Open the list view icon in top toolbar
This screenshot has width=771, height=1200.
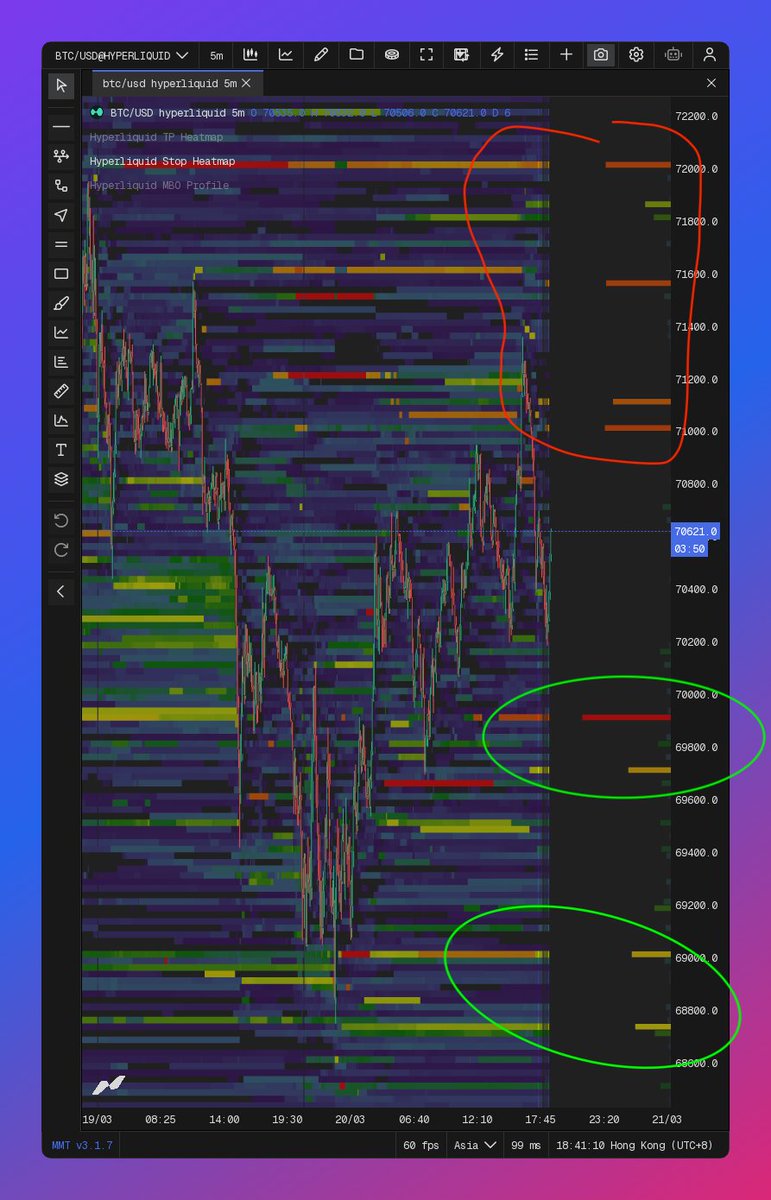531,55
